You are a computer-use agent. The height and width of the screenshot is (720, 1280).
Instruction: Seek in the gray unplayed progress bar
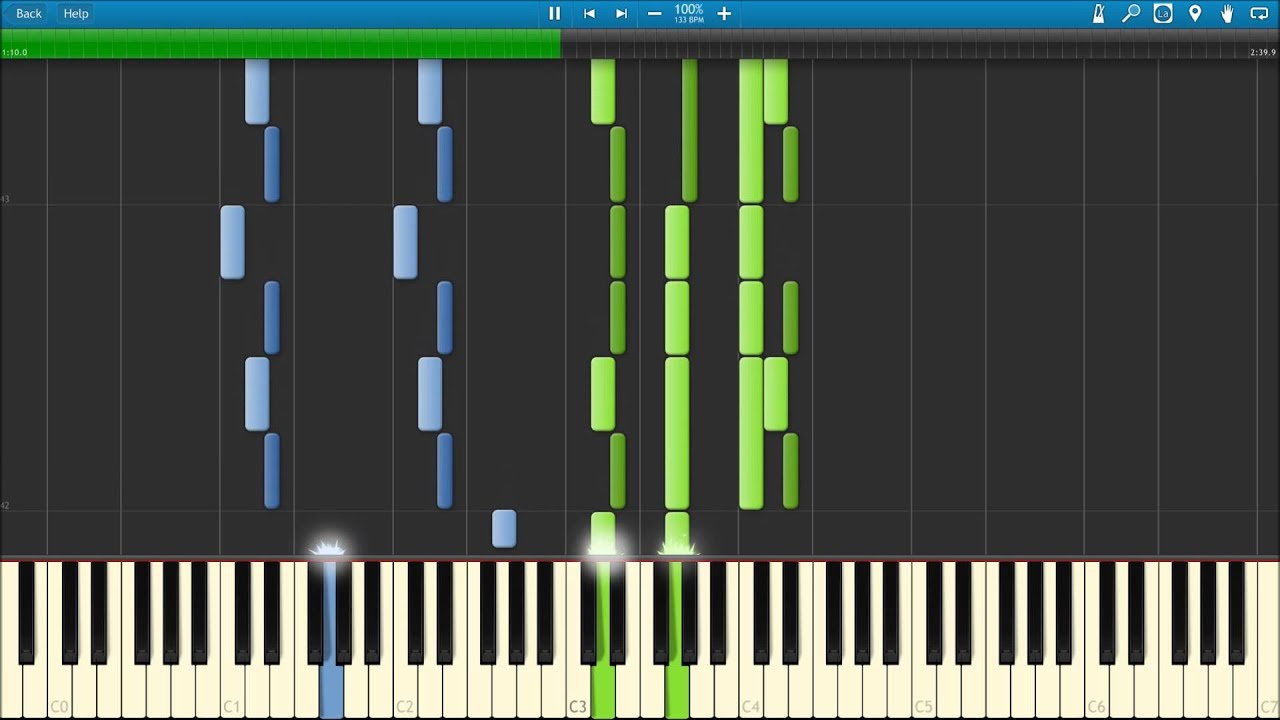click(x=920, y=43)
